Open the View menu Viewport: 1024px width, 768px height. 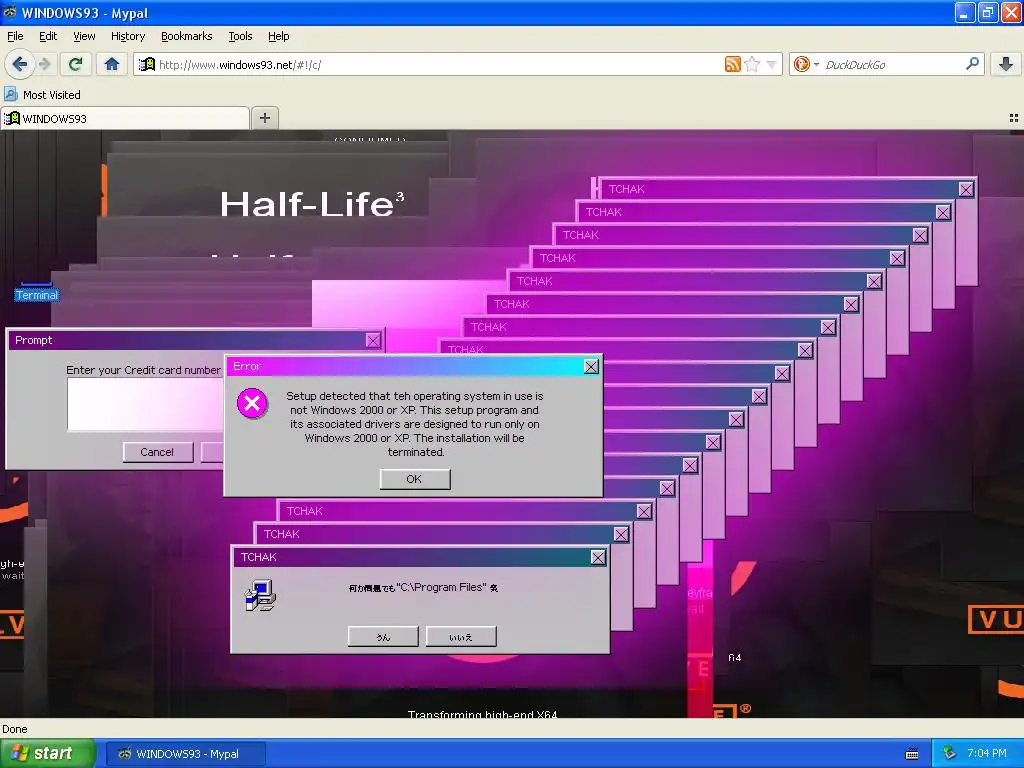tap(84, 36)
